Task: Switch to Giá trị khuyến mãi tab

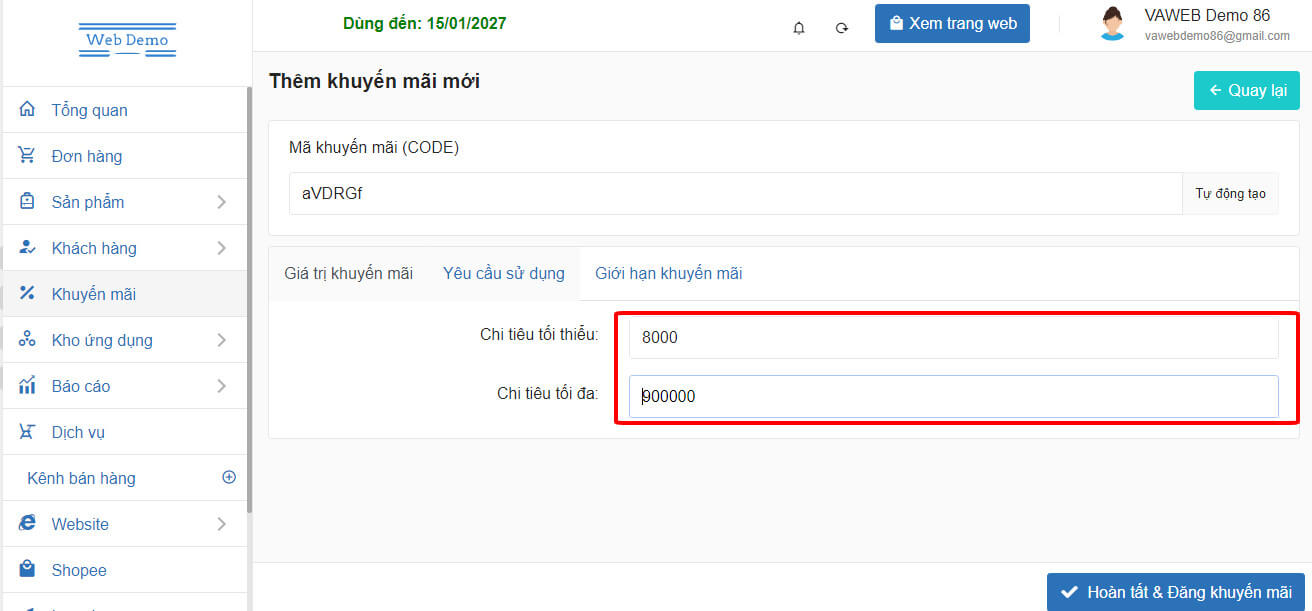Action: coord(348,274)
